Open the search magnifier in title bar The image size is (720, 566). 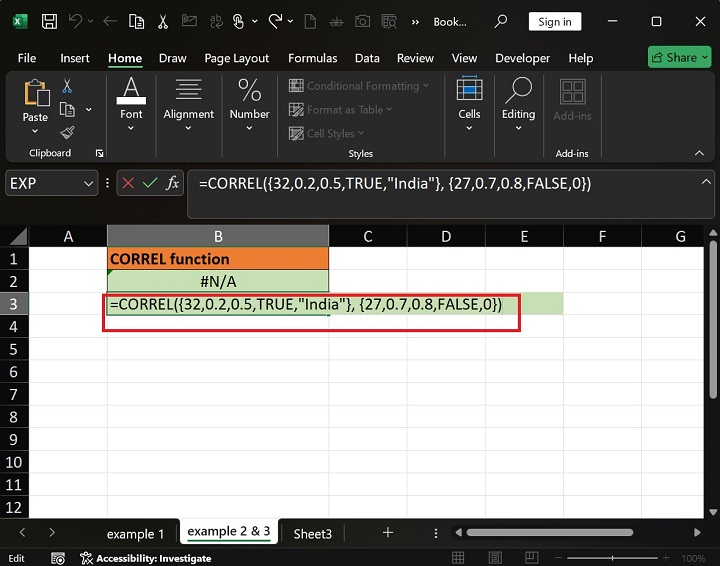[x=501, y=21]
